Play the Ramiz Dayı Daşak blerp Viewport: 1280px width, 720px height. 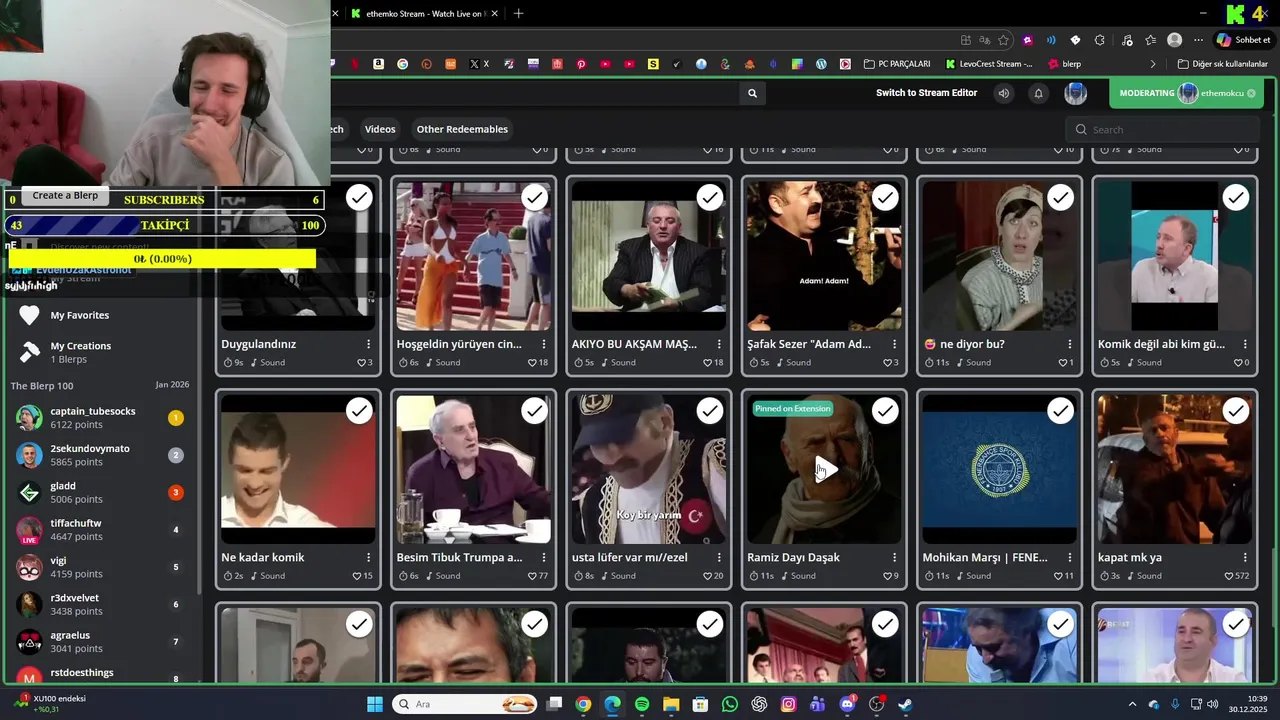point(824,470)
